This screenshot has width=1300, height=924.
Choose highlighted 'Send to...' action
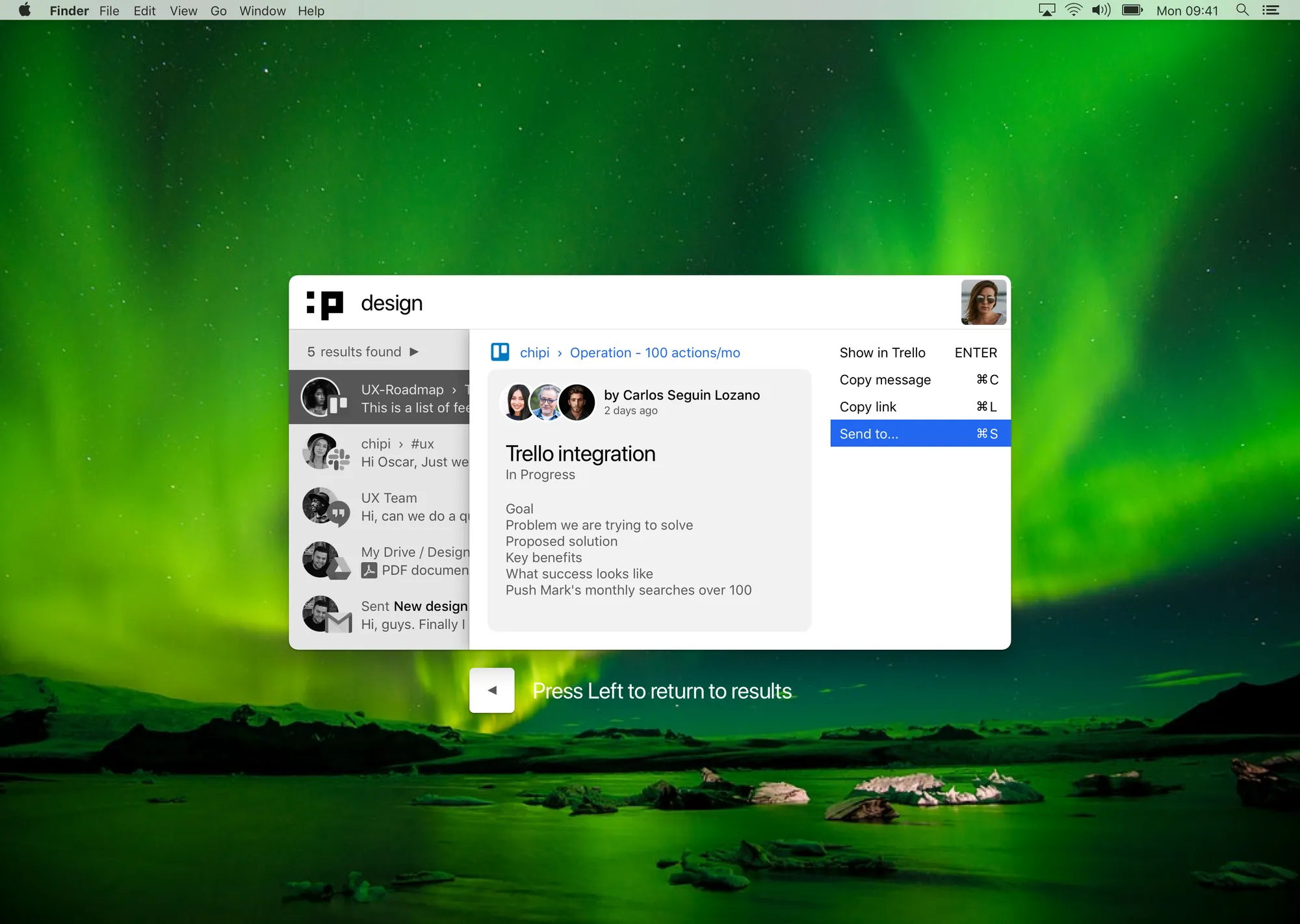coord(920,433)
